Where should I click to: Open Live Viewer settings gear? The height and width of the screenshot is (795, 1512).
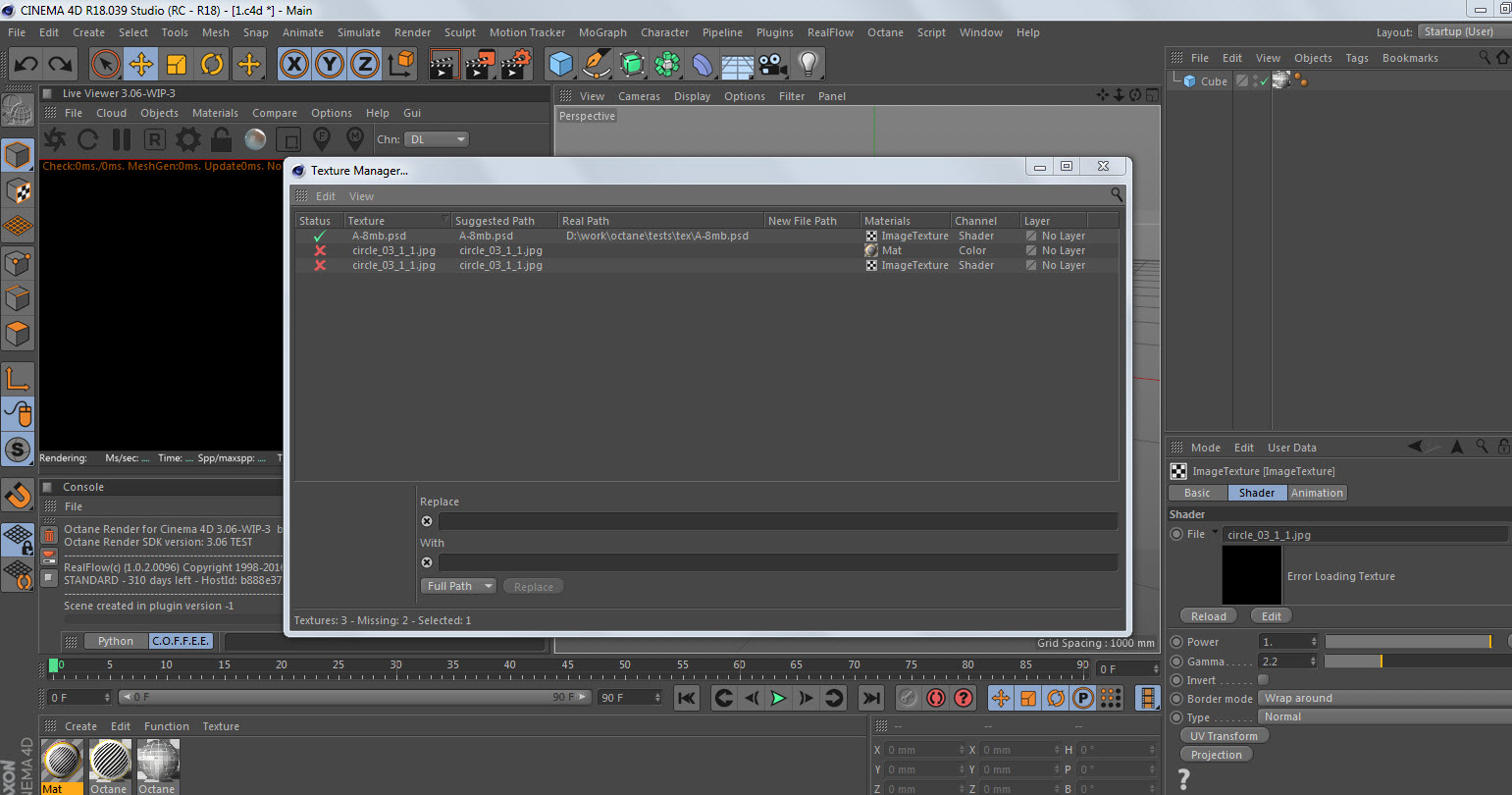point(187,139)
